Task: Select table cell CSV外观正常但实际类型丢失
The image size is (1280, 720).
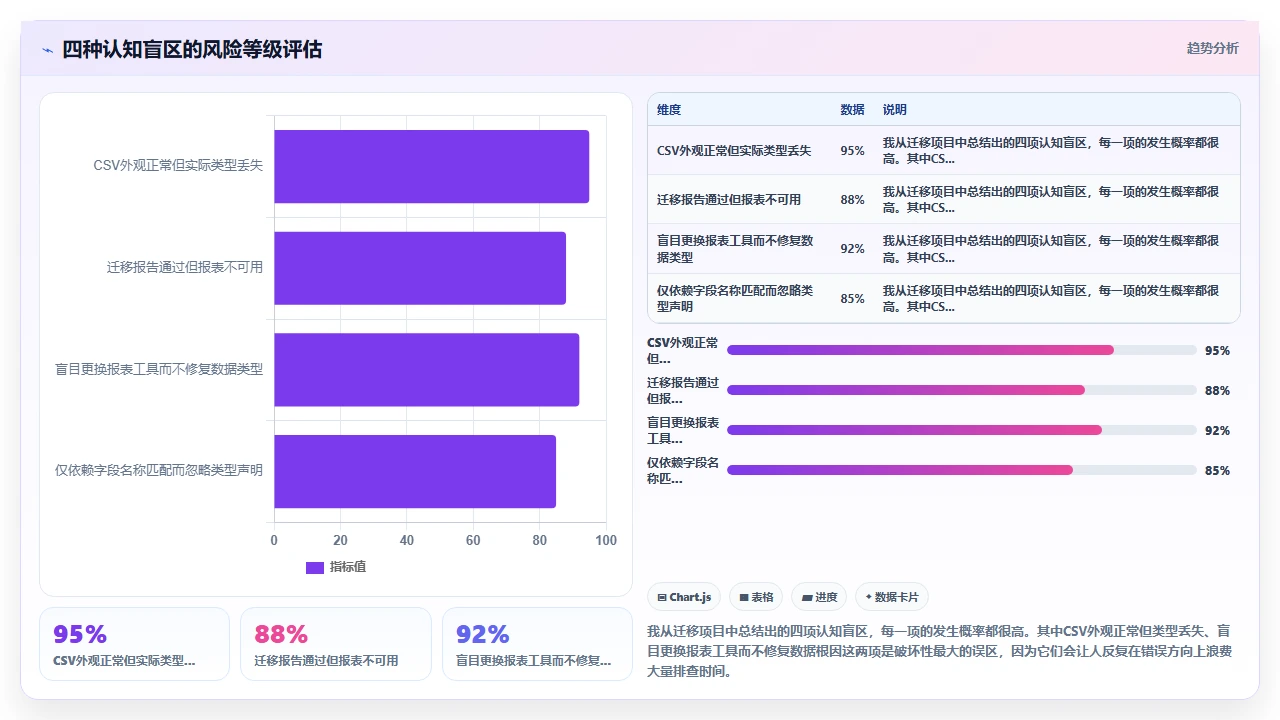Action: [734, 151]
